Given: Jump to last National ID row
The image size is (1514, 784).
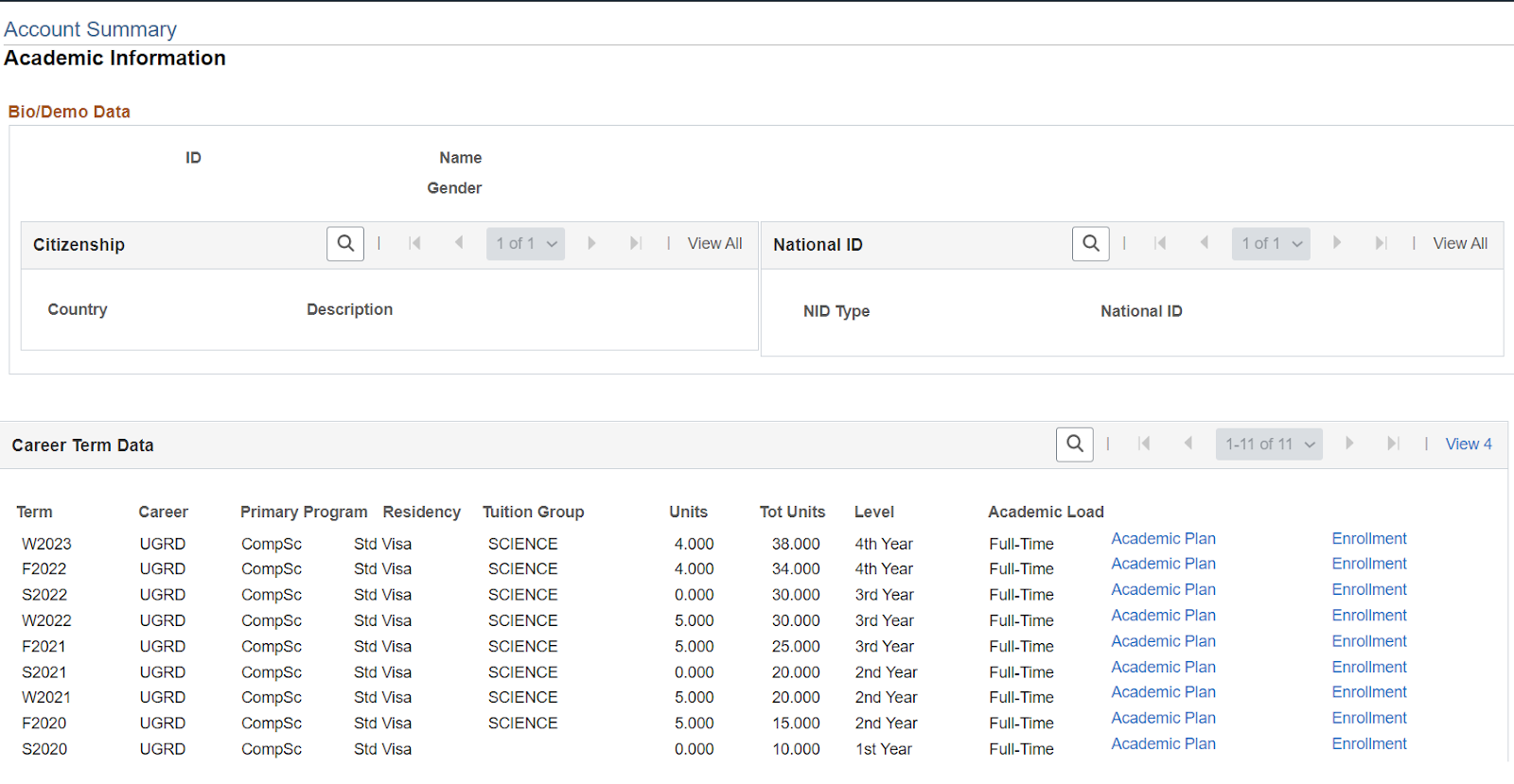Looking at the screenshot, I should [x=1381, y=244].
